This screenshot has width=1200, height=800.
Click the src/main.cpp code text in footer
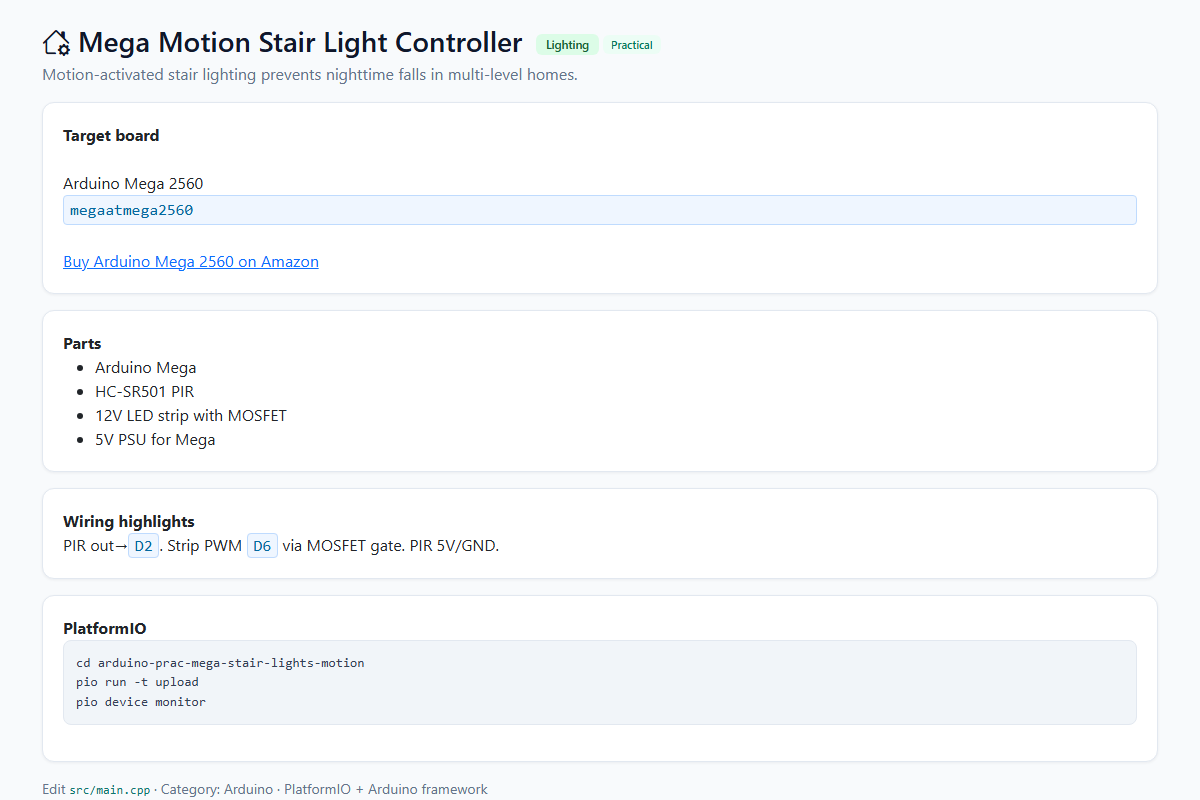click(110, 790)
